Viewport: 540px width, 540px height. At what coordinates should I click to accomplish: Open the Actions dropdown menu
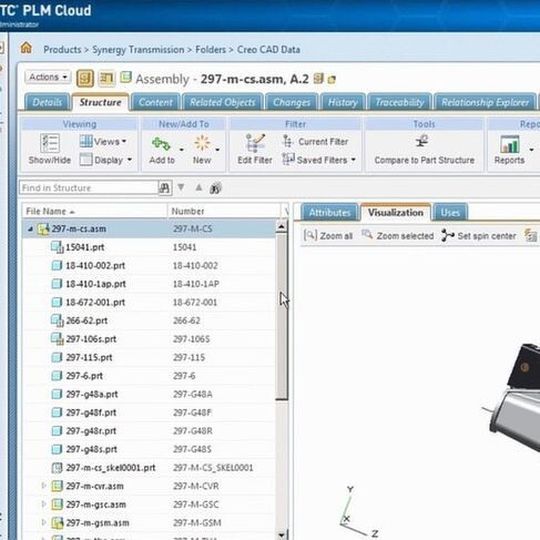coord(48,77)
